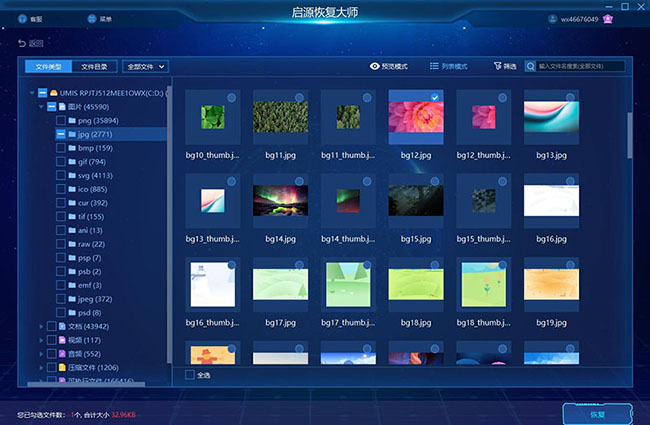Select the gif (794) folder
Screen dimensions: 650x425
coord(92,162)
